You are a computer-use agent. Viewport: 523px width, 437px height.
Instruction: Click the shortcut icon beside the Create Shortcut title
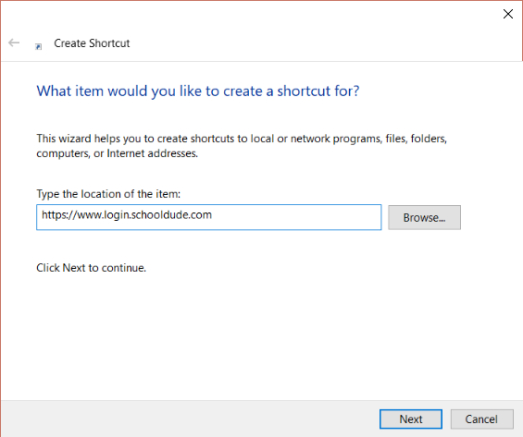[39, 47]
